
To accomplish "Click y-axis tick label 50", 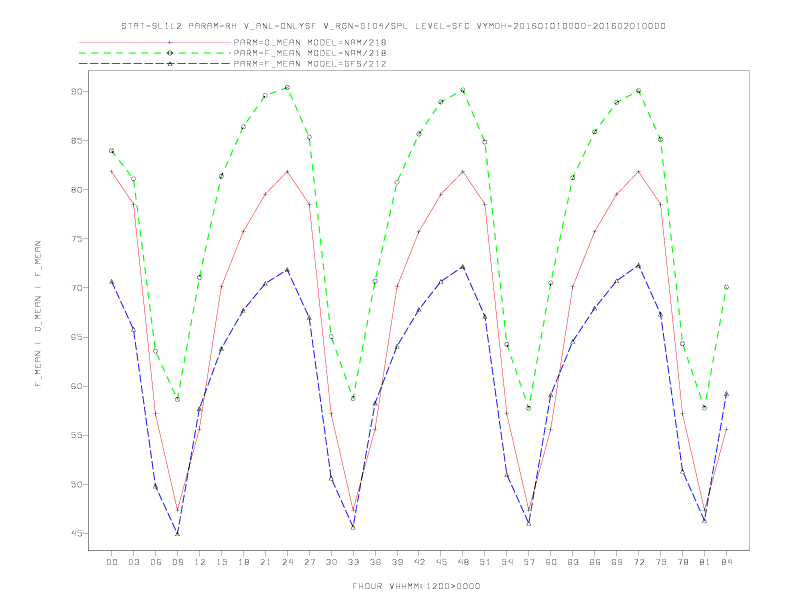I will 77,484.
